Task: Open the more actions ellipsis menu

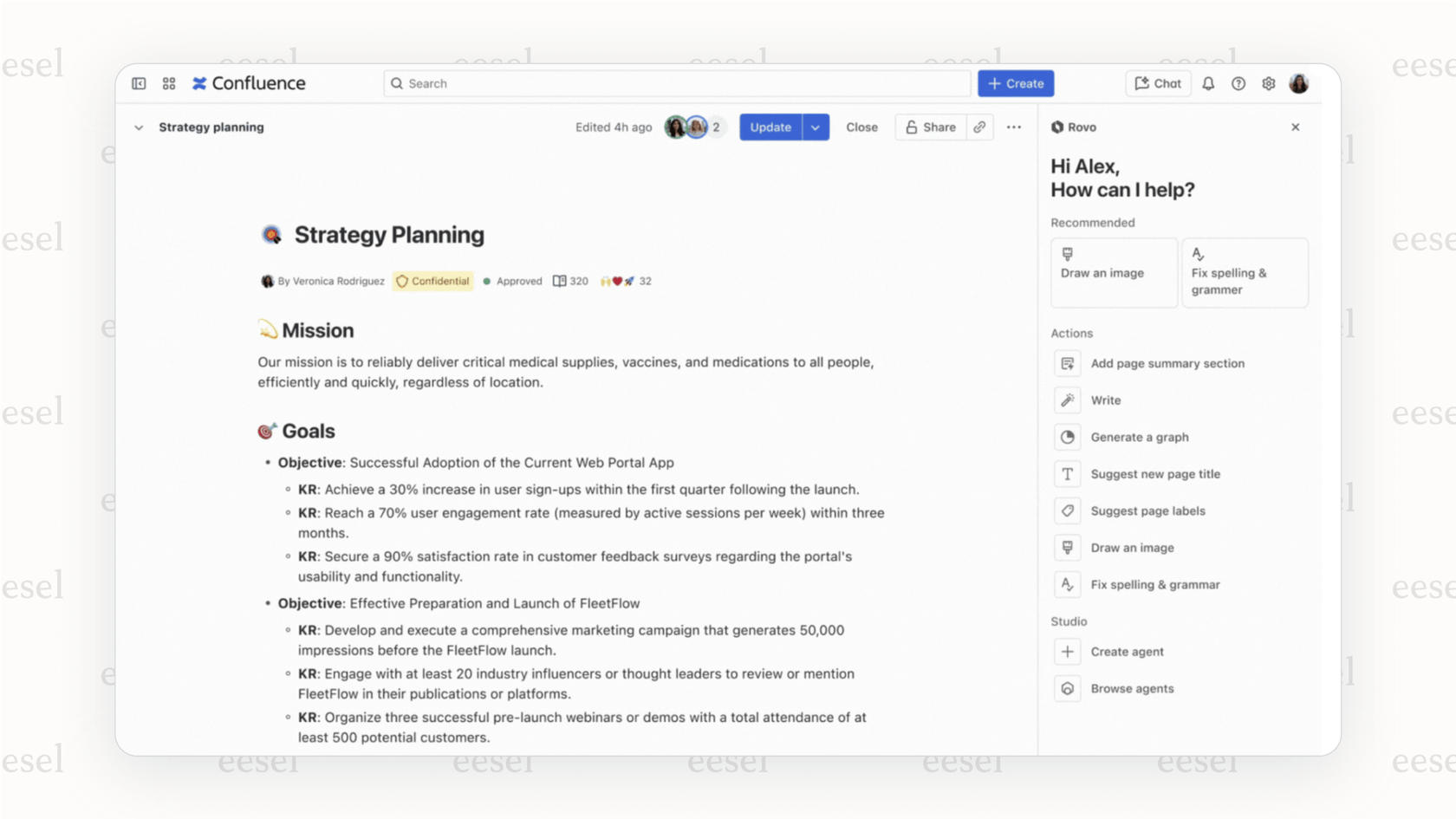Action: [1013, 127]
